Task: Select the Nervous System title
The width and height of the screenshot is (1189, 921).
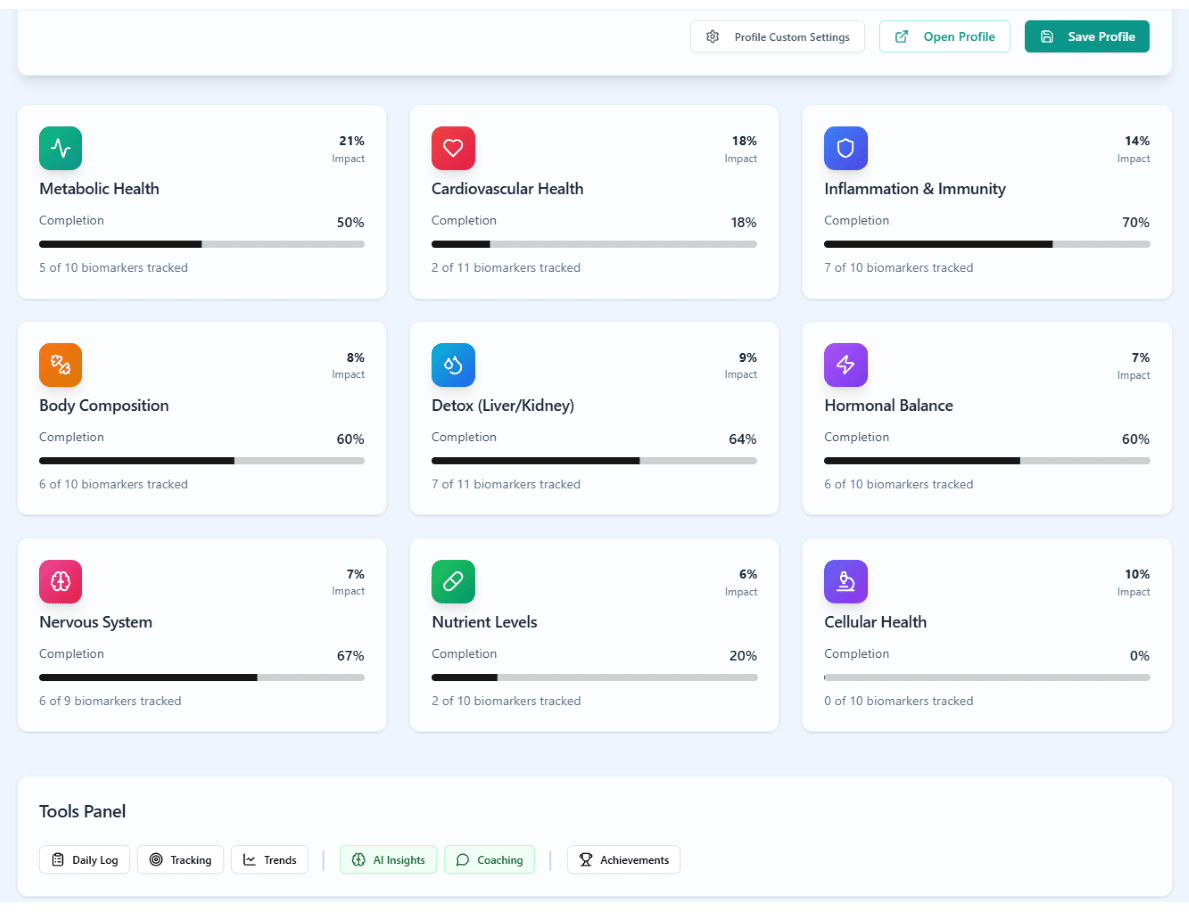Action: 96,622
